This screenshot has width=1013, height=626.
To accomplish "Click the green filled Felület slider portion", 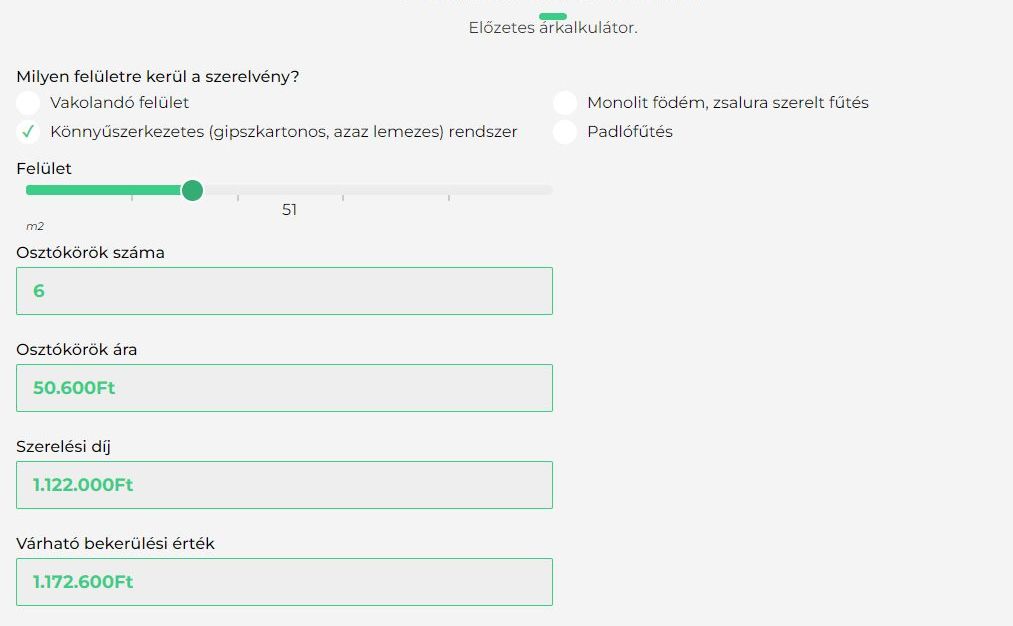I will coord(100,190).
